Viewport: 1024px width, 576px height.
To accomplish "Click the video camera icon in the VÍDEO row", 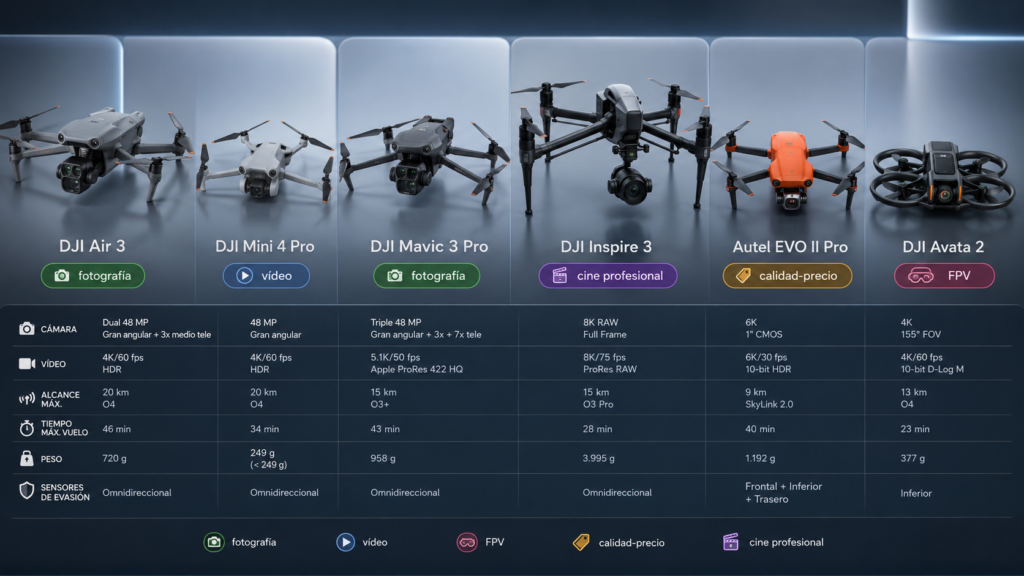I will click(27, 364).
